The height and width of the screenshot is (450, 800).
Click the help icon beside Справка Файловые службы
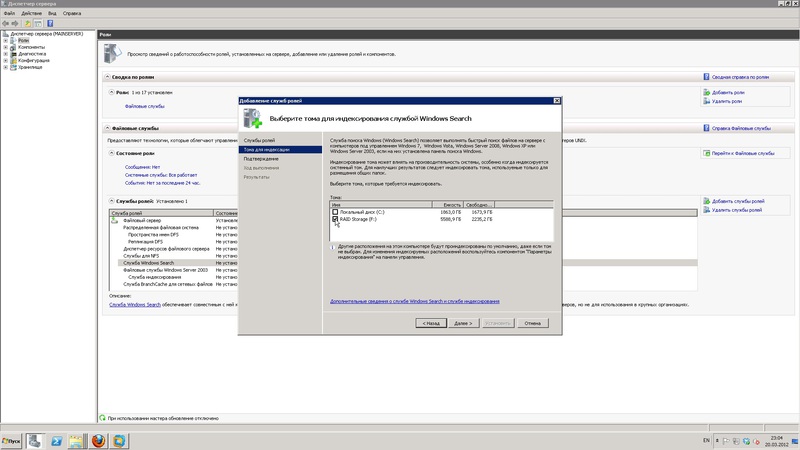pyautogui.click(x=706, y=128)
